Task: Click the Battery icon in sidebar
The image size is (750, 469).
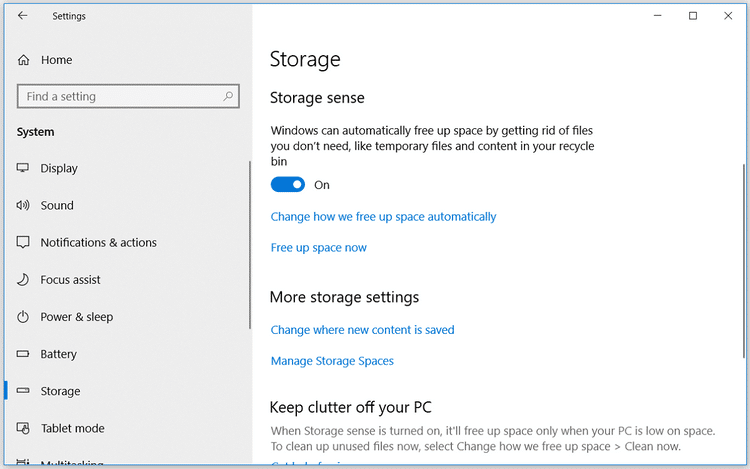Action: pos(22,354)
